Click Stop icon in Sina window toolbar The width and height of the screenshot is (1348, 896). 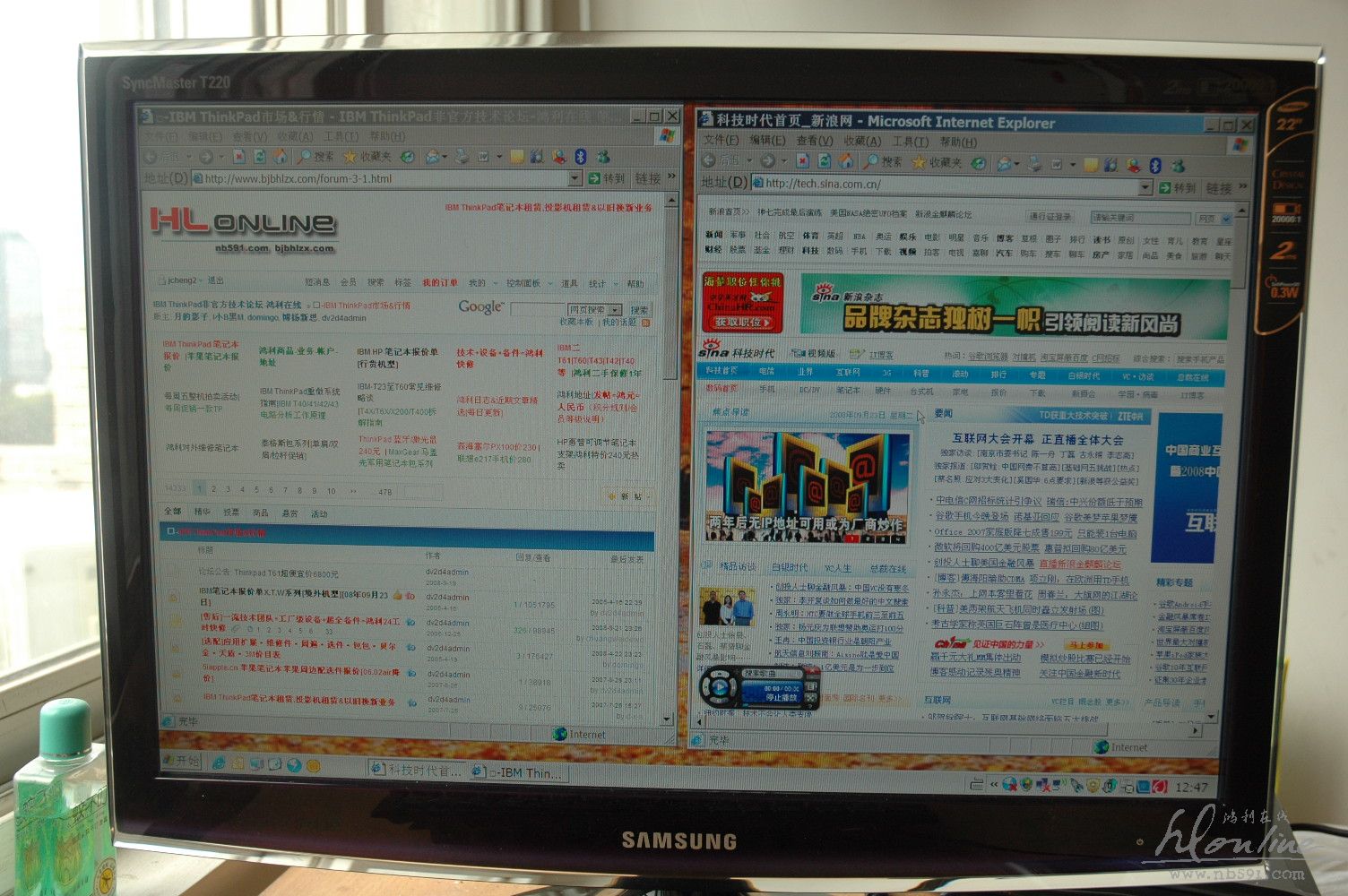[802, 161]
